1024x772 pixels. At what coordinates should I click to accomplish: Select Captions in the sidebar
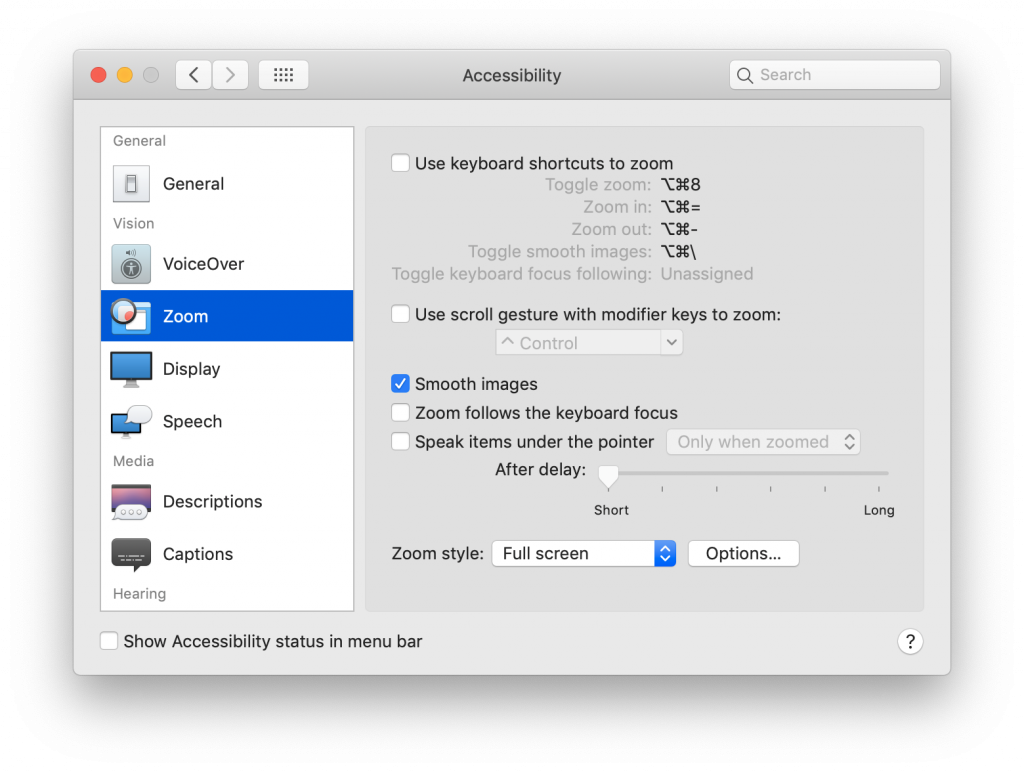coord(227,555)
